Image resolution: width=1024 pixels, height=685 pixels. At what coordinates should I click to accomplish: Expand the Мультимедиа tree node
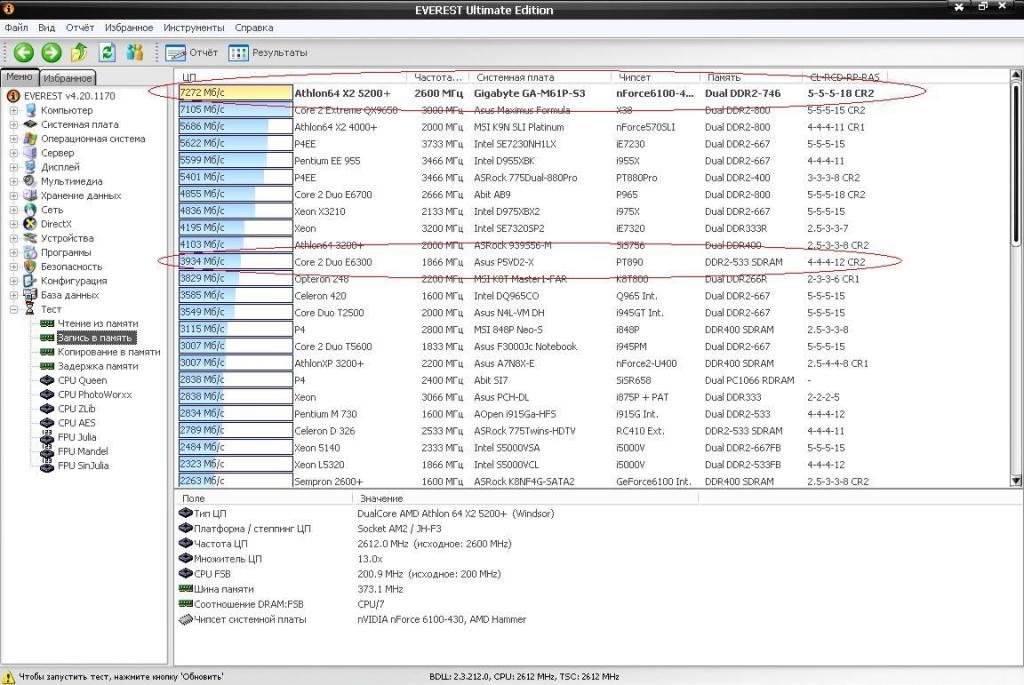(x=14, y=182)
